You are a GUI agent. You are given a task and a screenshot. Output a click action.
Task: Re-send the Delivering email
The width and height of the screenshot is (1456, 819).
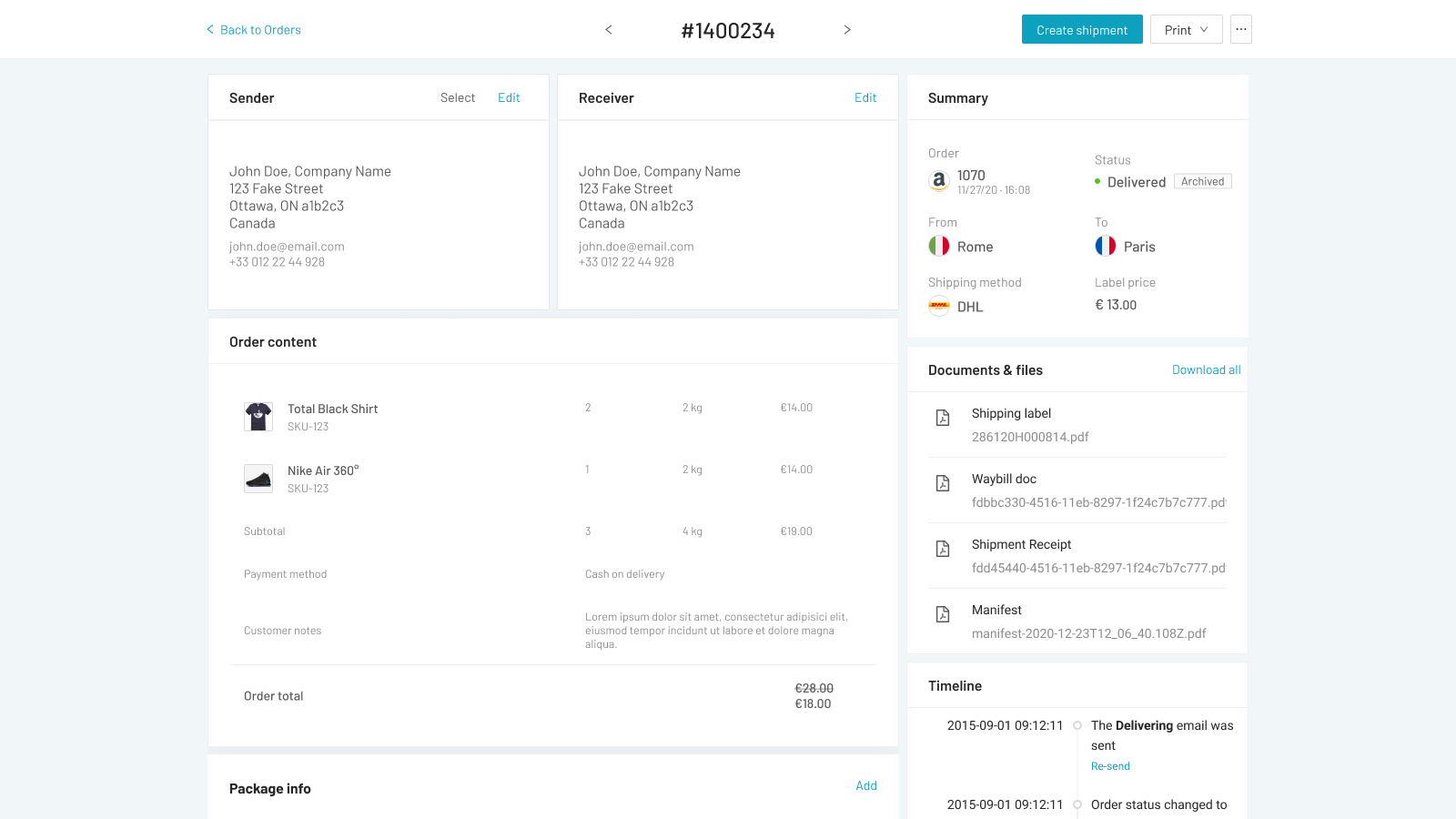coord(1110,766)
